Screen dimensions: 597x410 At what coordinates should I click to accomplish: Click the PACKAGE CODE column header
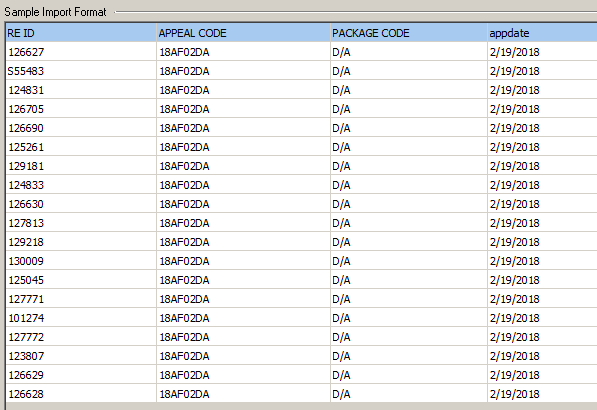(x=409, y=33)
